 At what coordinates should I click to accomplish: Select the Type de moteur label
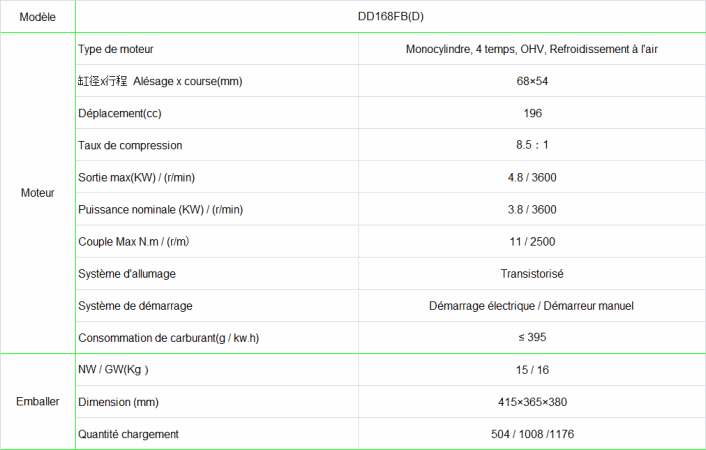[x=116, y=49]
